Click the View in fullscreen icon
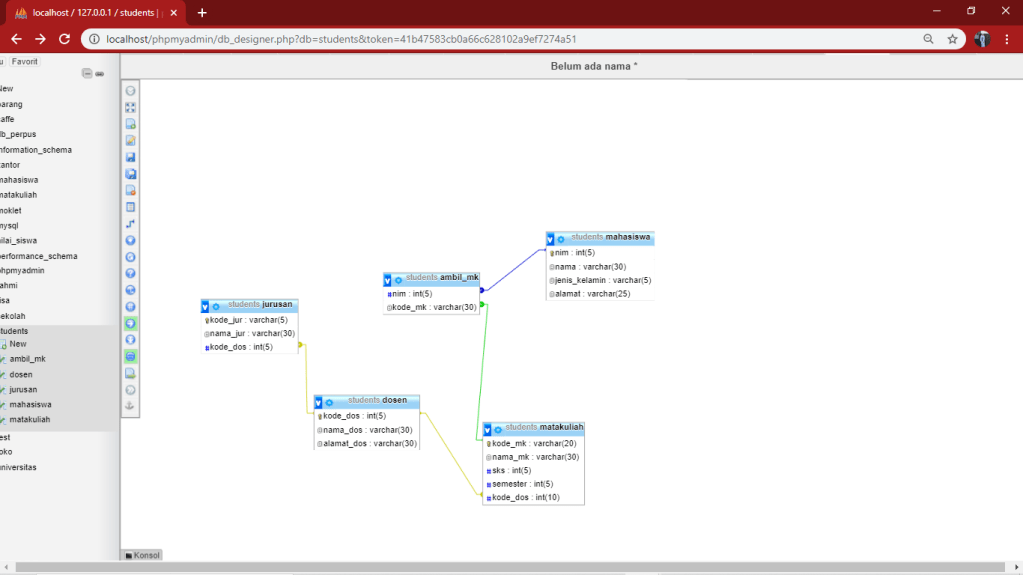 (x=130, y=107)
